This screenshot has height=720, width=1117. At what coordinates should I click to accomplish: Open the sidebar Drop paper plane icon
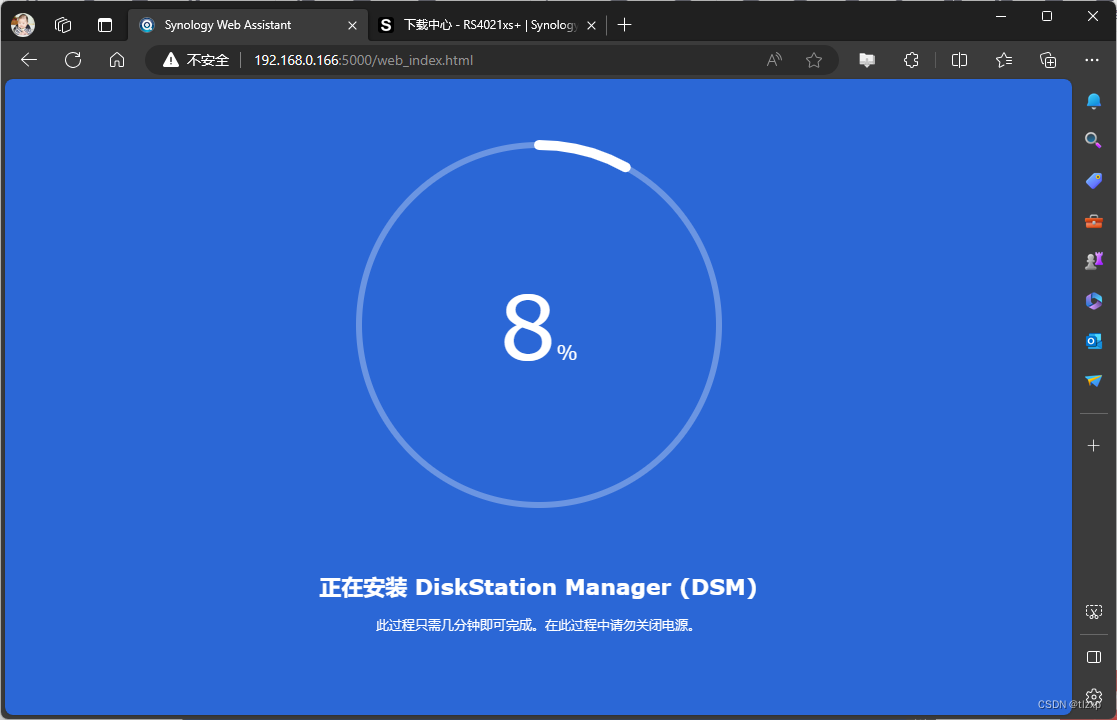coord(1093,381)
